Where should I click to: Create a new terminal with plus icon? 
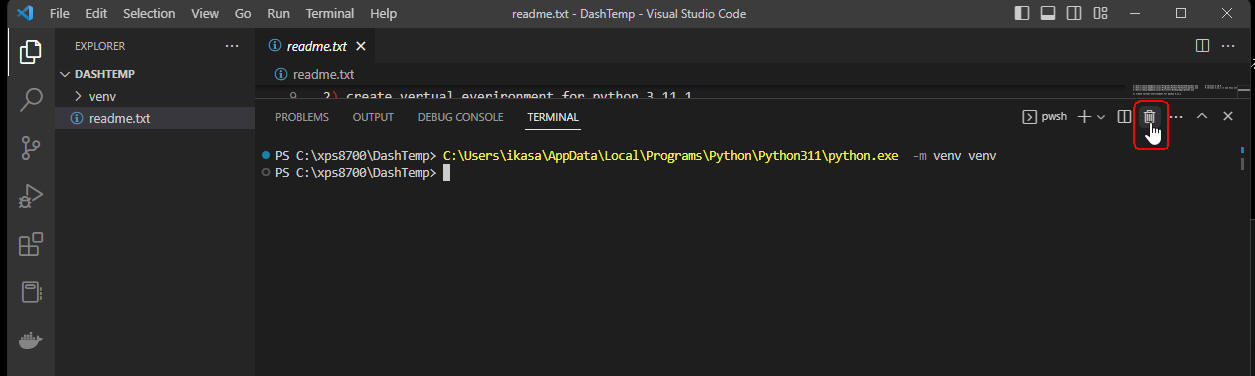point(1084,117)
